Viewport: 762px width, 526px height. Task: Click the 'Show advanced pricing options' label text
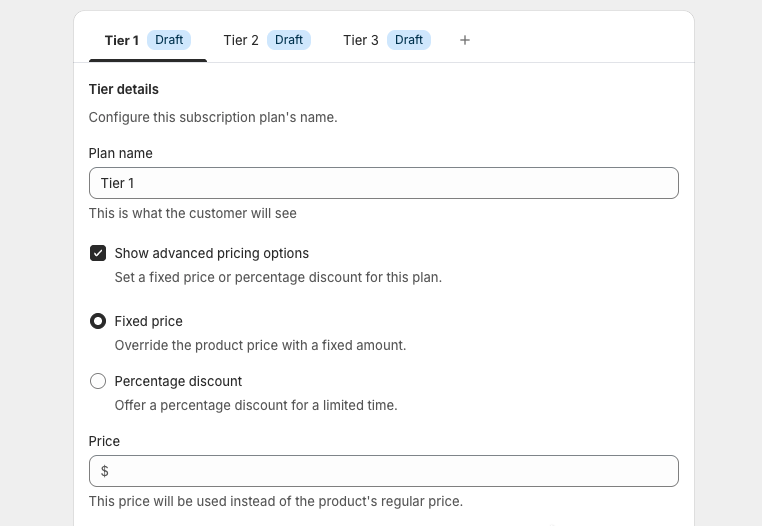tap(212, 253)
